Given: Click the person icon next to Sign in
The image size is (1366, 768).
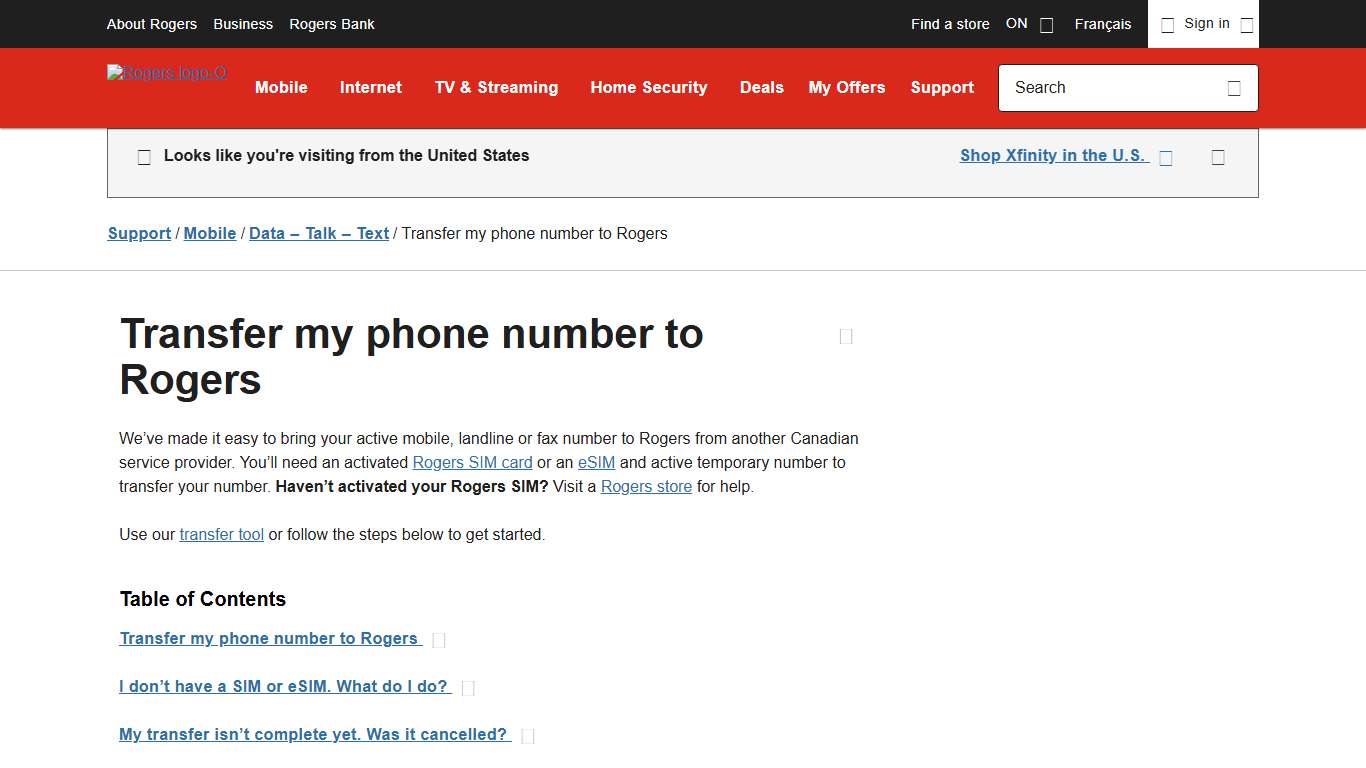Looking at the screenshot, I should coord(1167,24).
